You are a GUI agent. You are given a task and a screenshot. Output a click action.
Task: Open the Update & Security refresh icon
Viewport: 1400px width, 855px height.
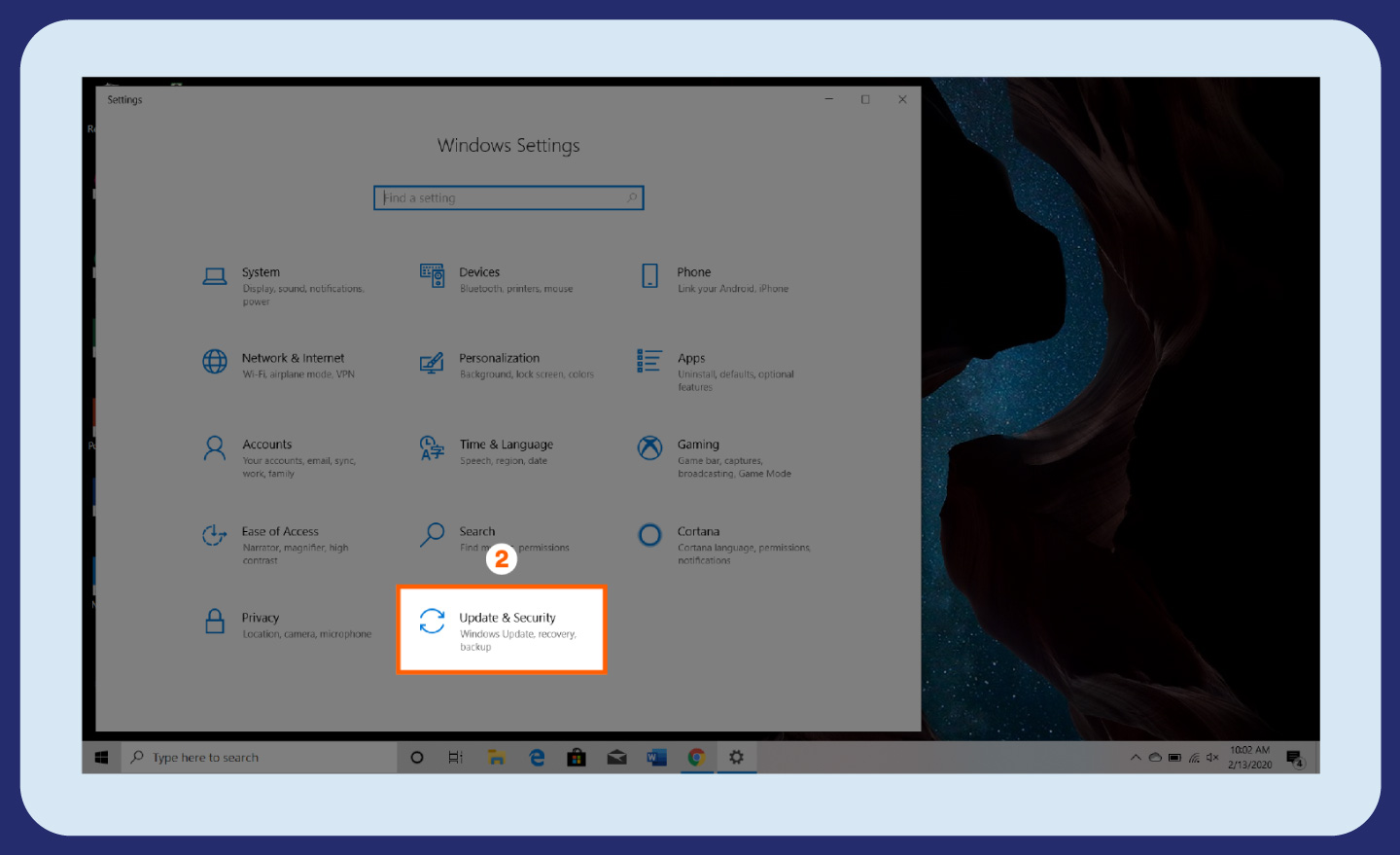432,621
